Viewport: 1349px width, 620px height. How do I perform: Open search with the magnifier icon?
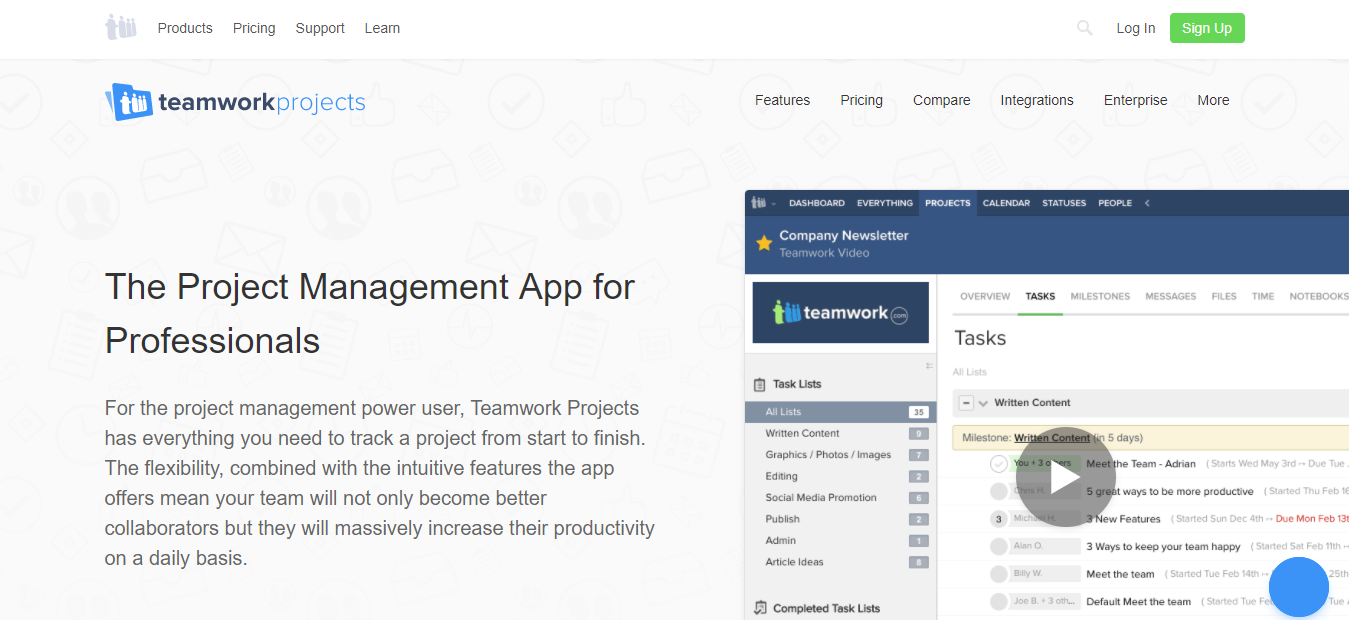[1084, 28]
